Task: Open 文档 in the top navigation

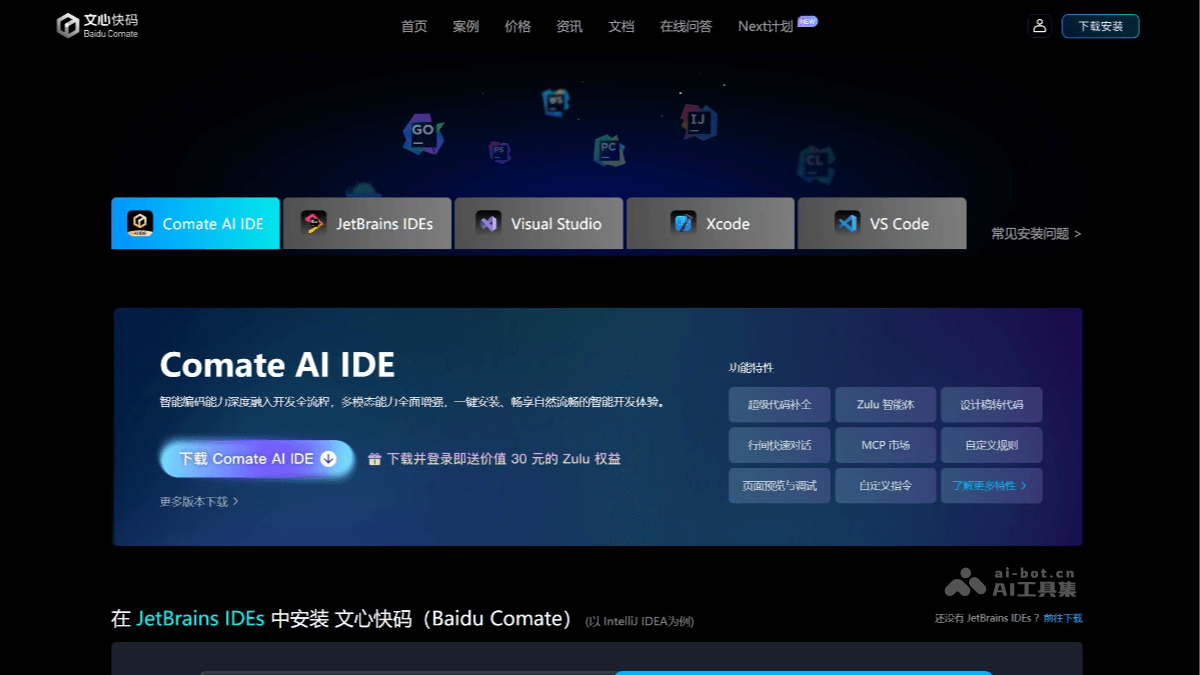Action: [621, 27]
